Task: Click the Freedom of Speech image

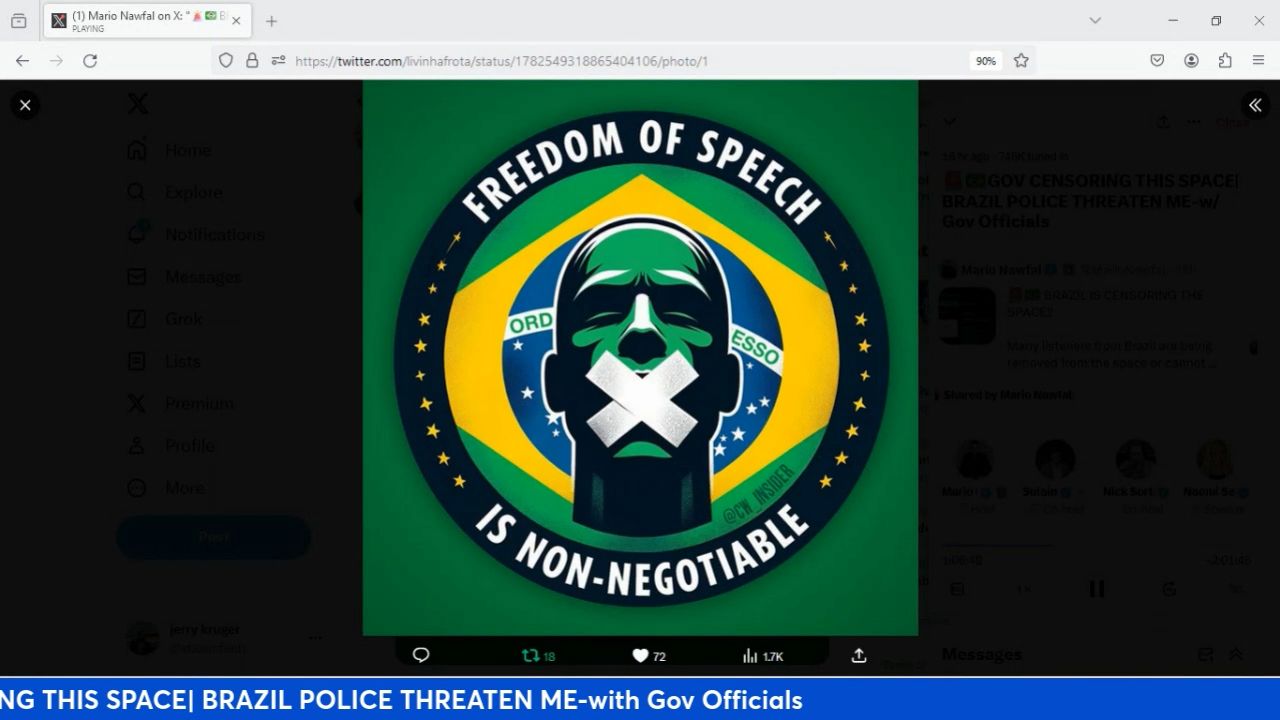Action: point(640,358)
